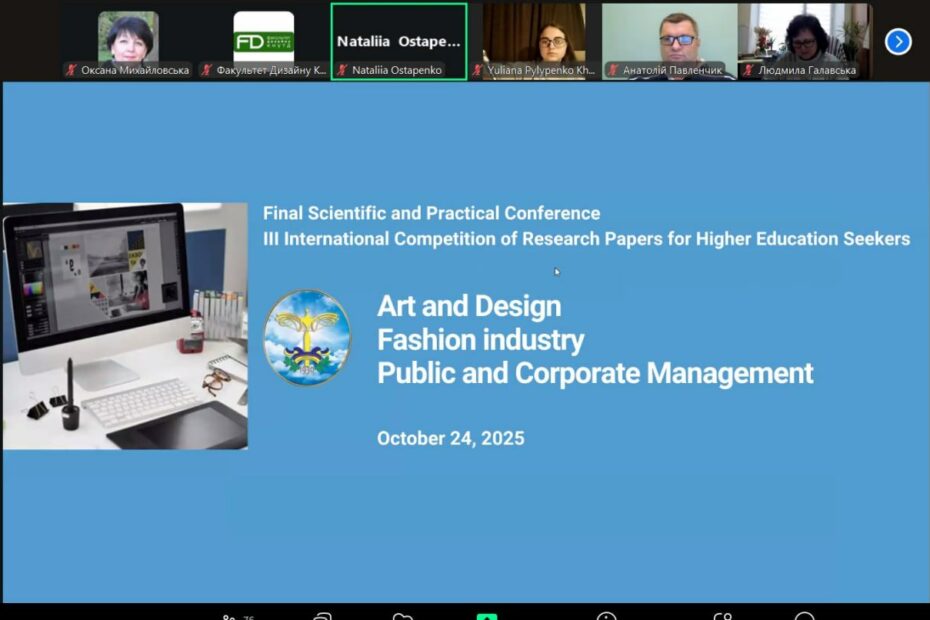This screenshot has height=620, width=930.
Task: Click the "Art and Design" heading text
Action: click(468, 306)
